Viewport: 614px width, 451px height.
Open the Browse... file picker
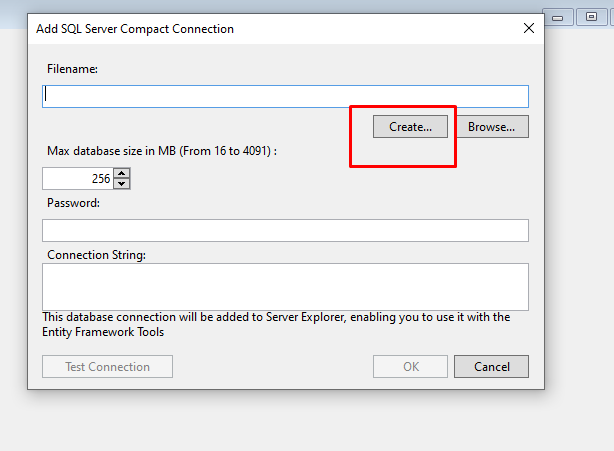click(492, 126)
